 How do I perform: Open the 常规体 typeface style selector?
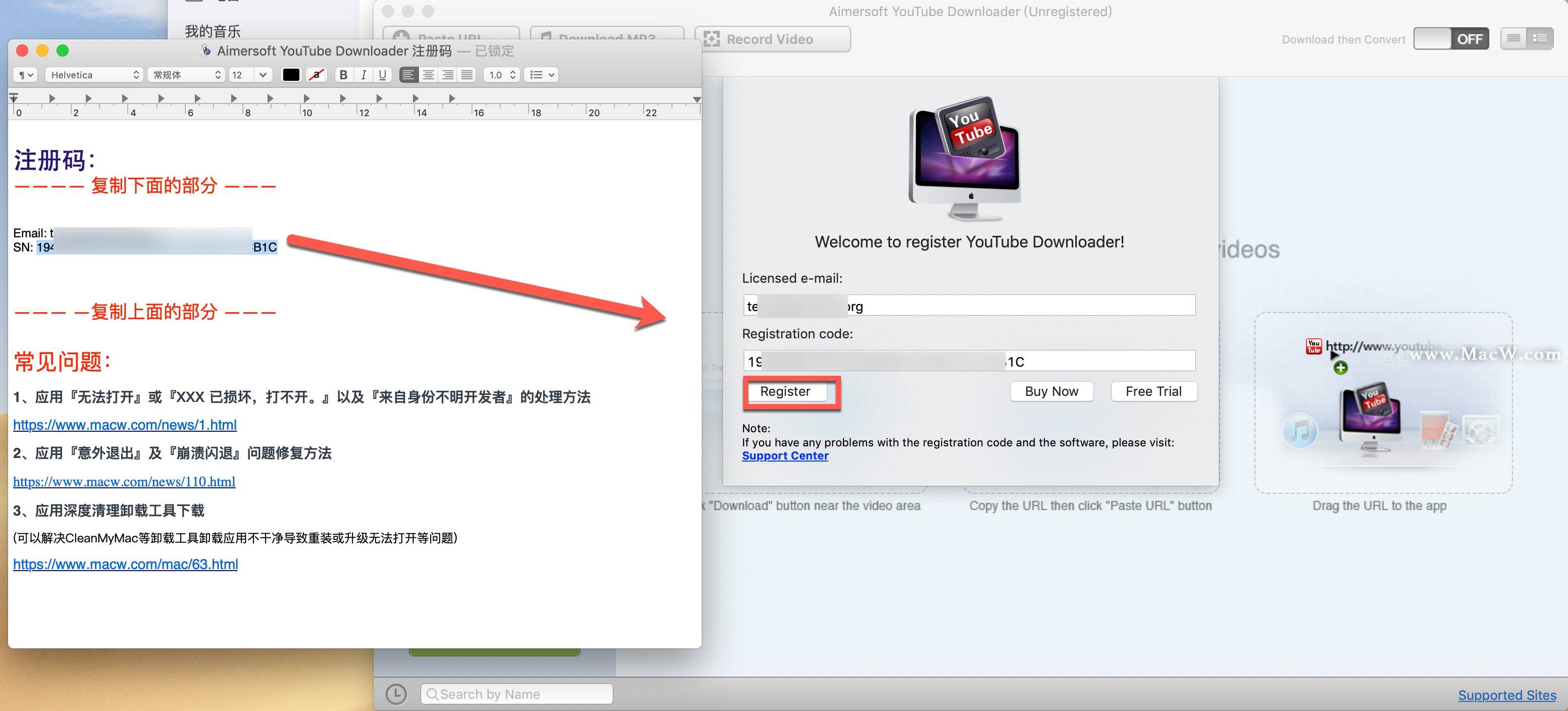tap(186, 75)
